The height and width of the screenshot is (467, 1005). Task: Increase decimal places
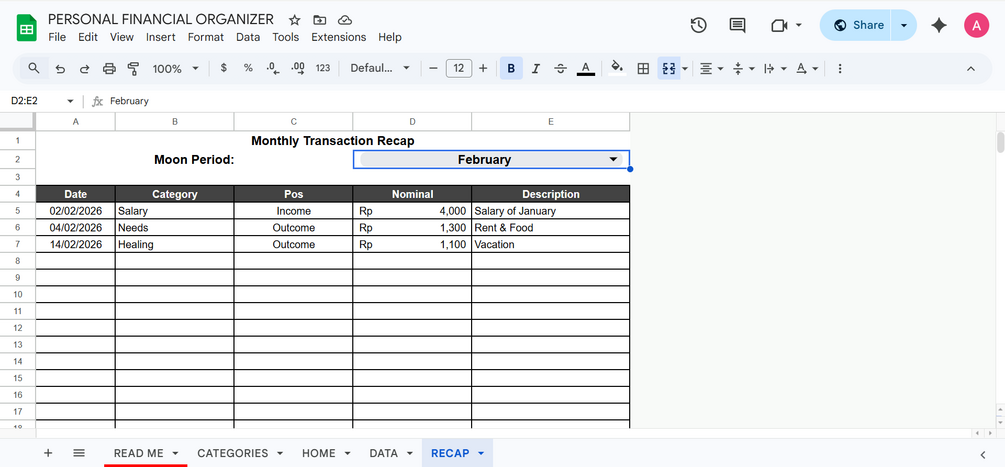coord(297,68)
